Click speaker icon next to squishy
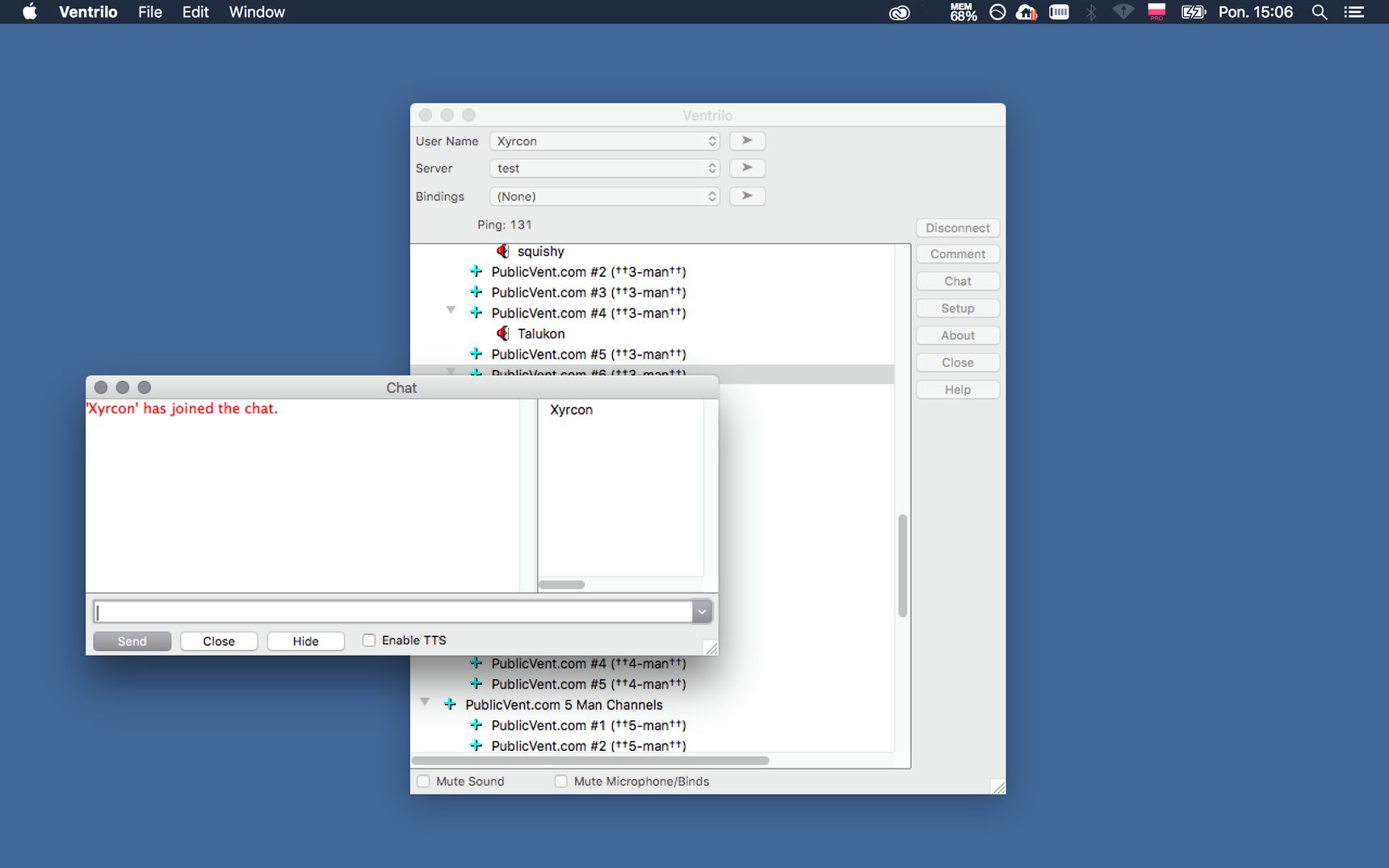This screenshot has width=1389, height=868. [502, 251]
